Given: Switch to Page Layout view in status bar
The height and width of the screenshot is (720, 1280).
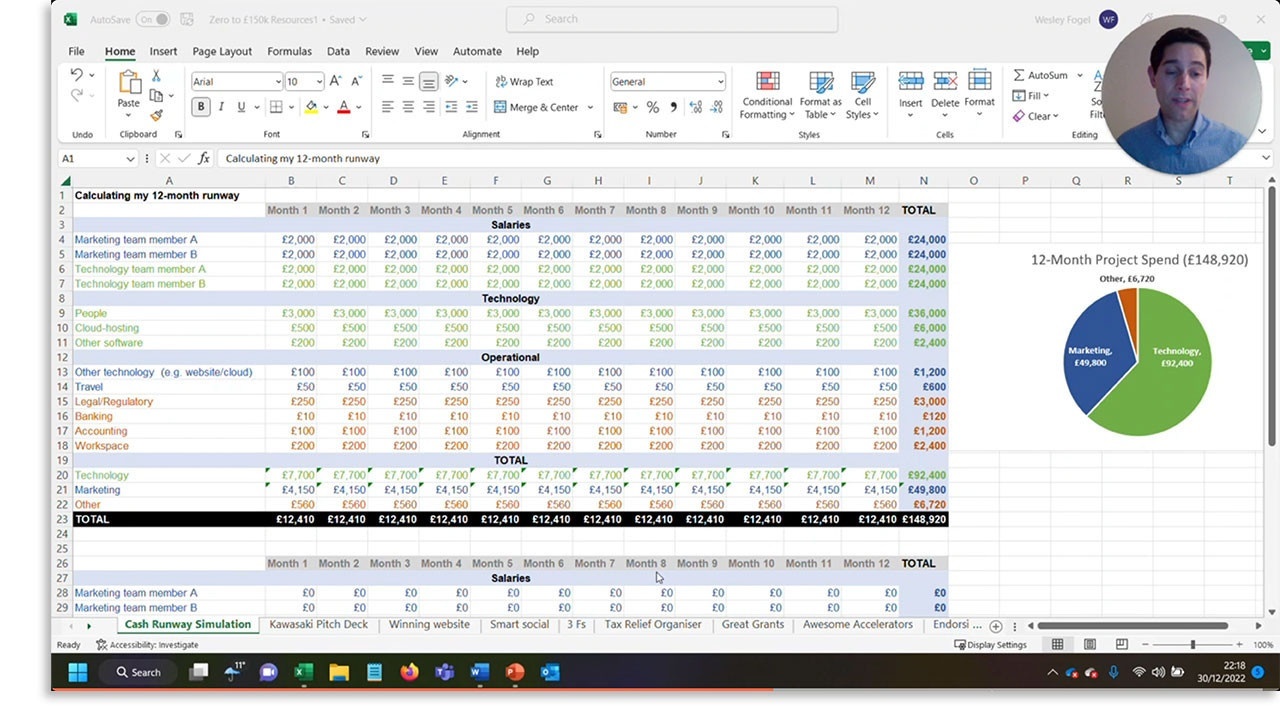Looking at the screenshot, I should 1090,645.
